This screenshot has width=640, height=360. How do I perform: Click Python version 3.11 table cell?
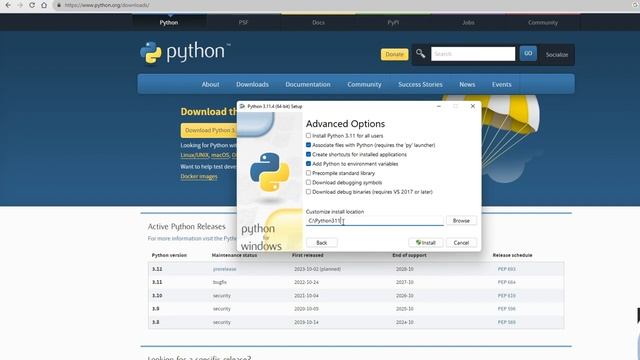pyautogui.click(x=157, y=282)
